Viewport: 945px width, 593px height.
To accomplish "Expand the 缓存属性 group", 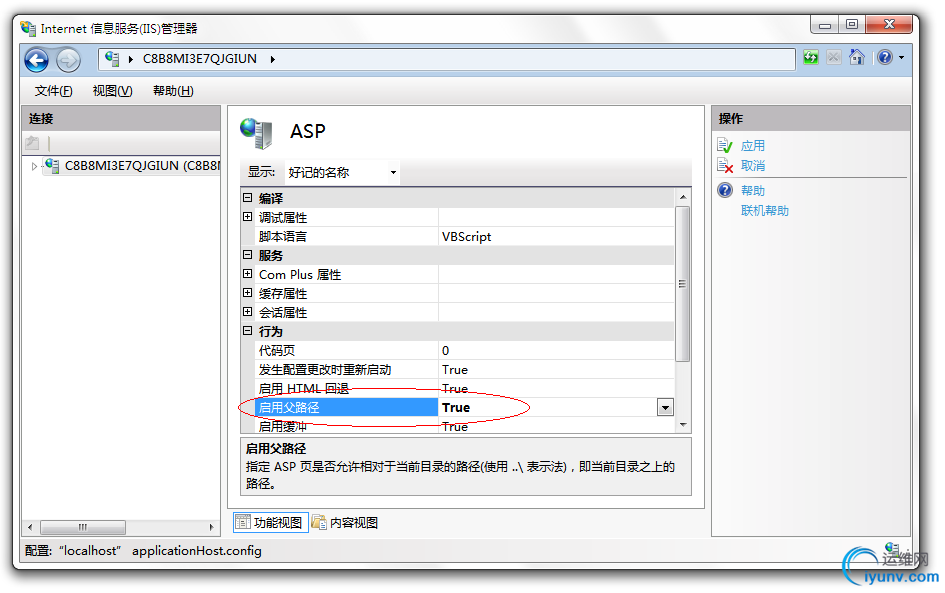I will pos(248,293).
